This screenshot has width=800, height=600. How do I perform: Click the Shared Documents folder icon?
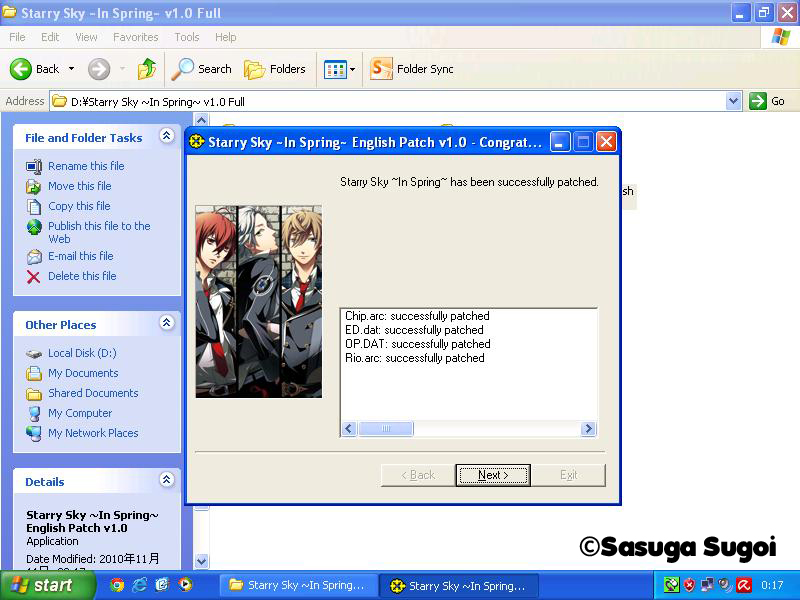34,394
